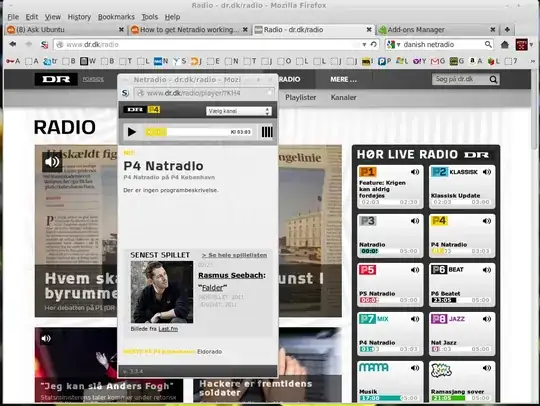Toggle P2 Klassisk speaker icon
540x406 pixels.
click(487, 172)
